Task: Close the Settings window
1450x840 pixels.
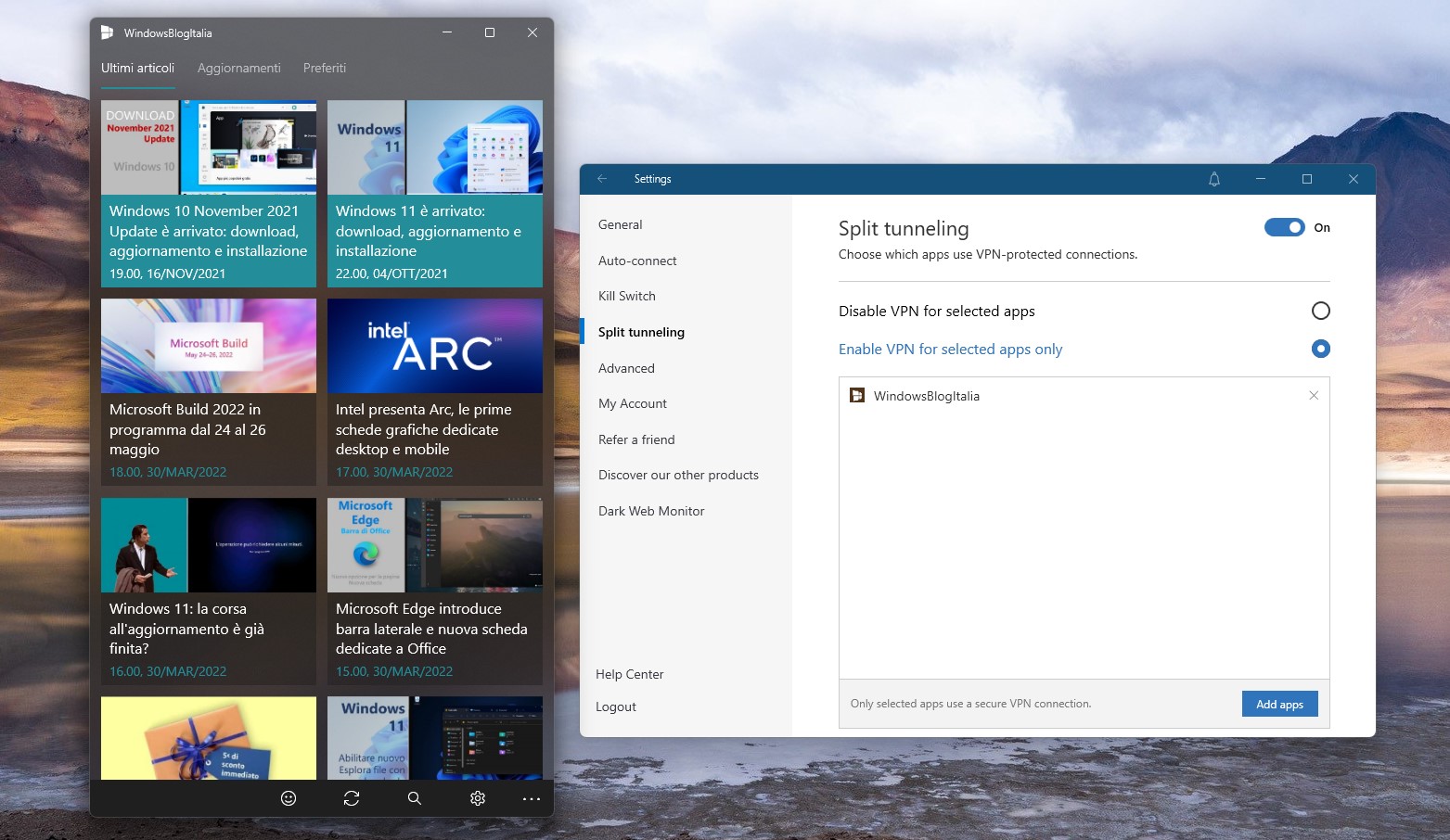Action: [x=1354, y=179]
